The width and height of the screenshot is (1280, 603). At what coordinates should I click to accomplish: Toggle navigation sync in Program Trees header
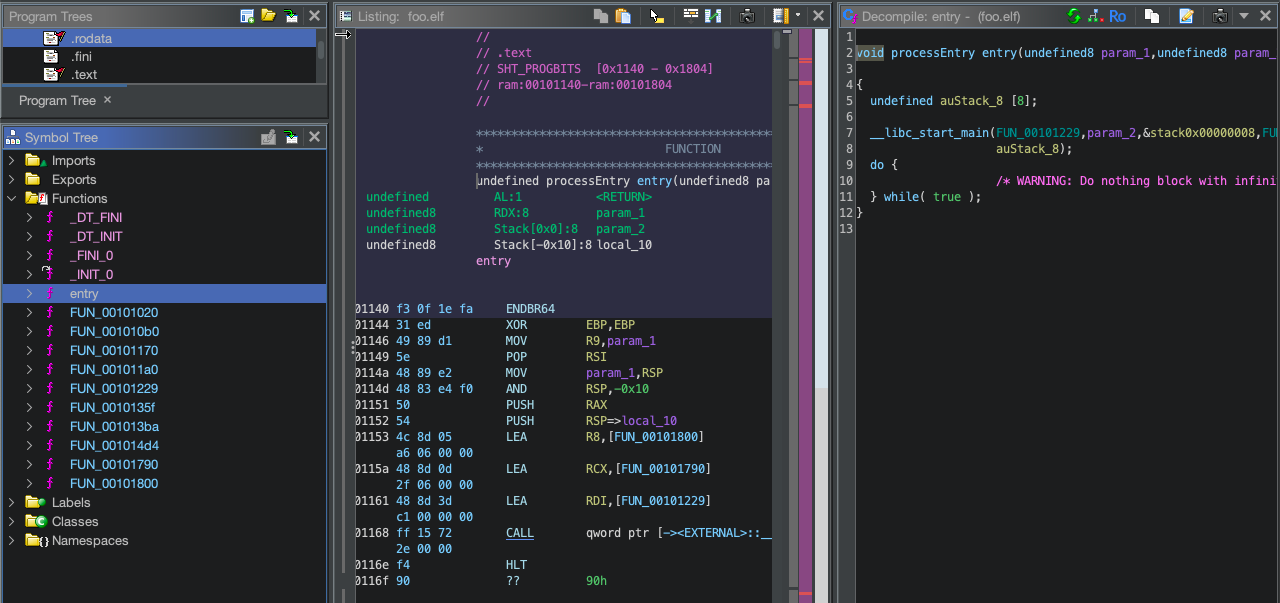click(x=290, y=16)
